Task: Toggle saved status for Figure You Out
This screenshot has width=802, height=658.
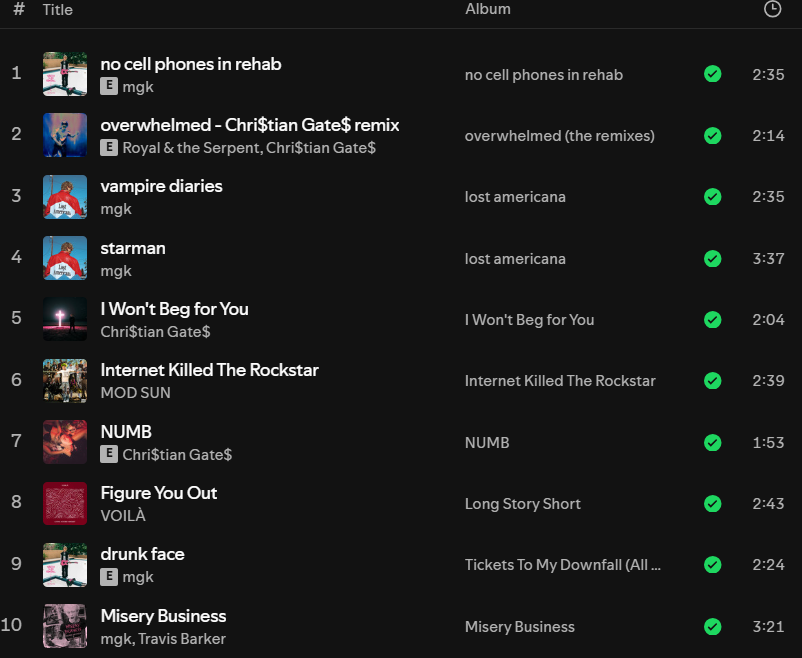Action: [712, 504]
